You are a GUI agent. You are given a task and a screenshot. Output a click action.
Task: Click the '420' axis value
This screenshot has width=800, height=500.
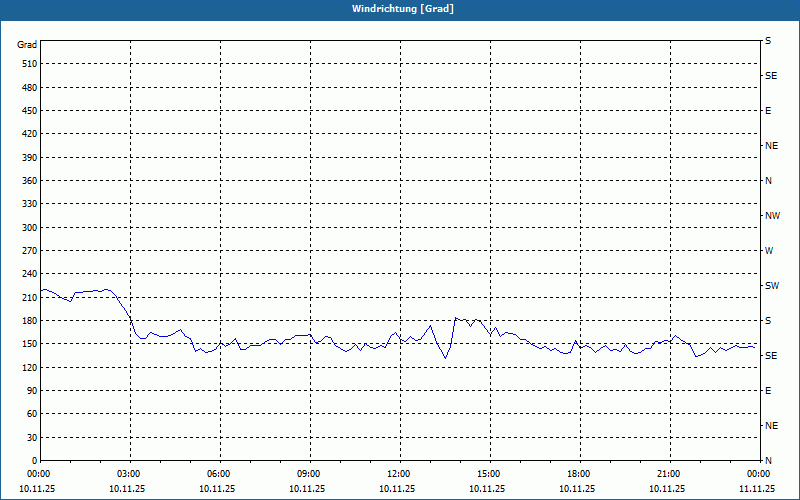pyautogui.click(x=30, y=134)
